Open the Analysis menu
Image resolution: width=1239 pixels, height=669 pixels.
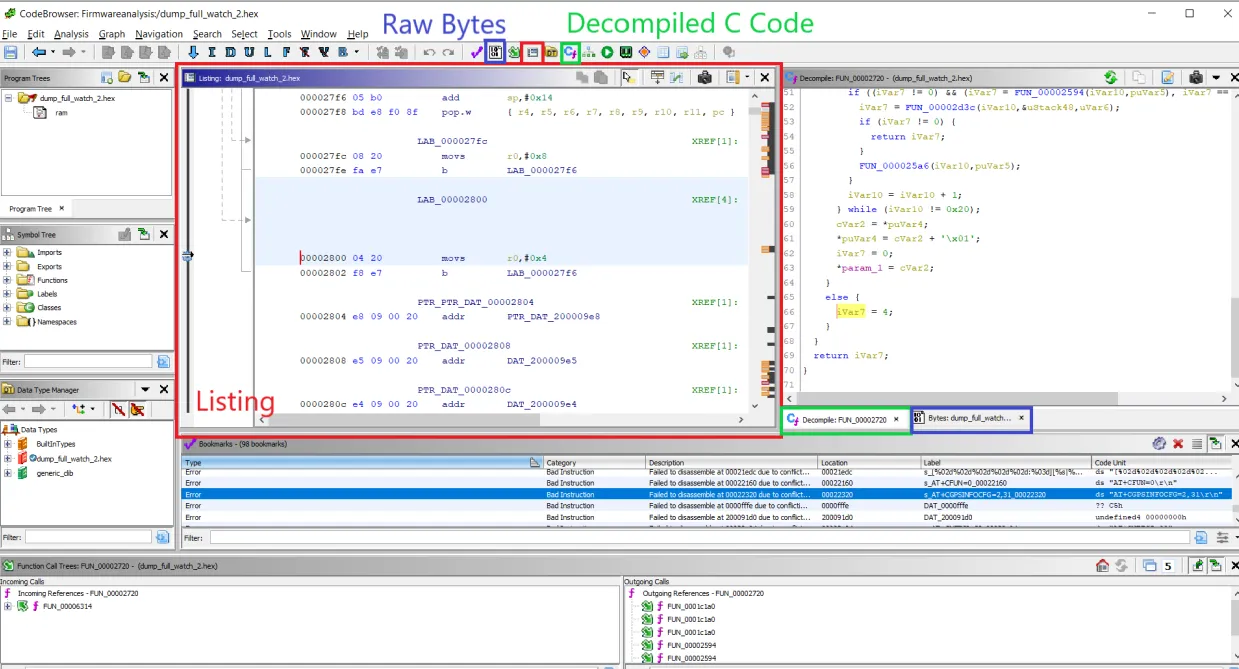(x=71, y=34)
